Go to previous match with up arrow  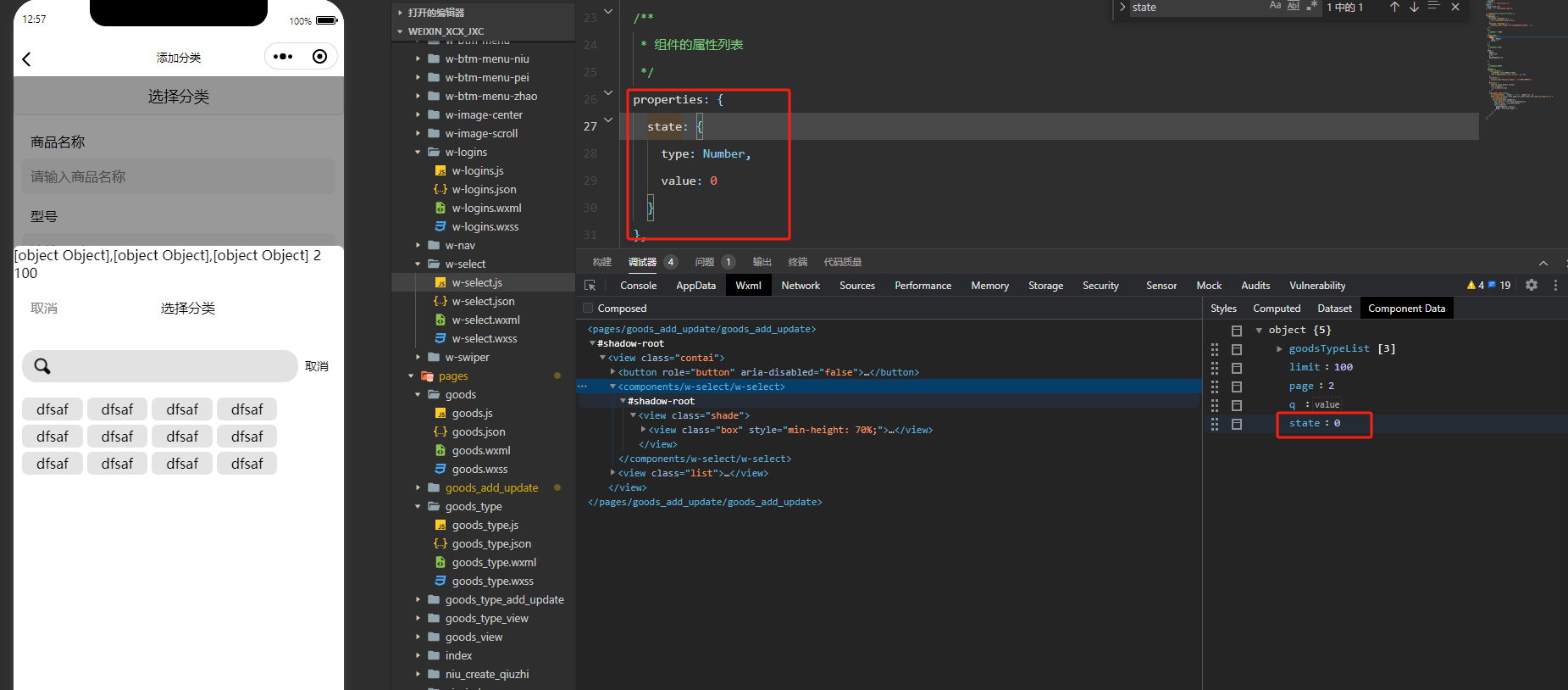click(1394, 7)
